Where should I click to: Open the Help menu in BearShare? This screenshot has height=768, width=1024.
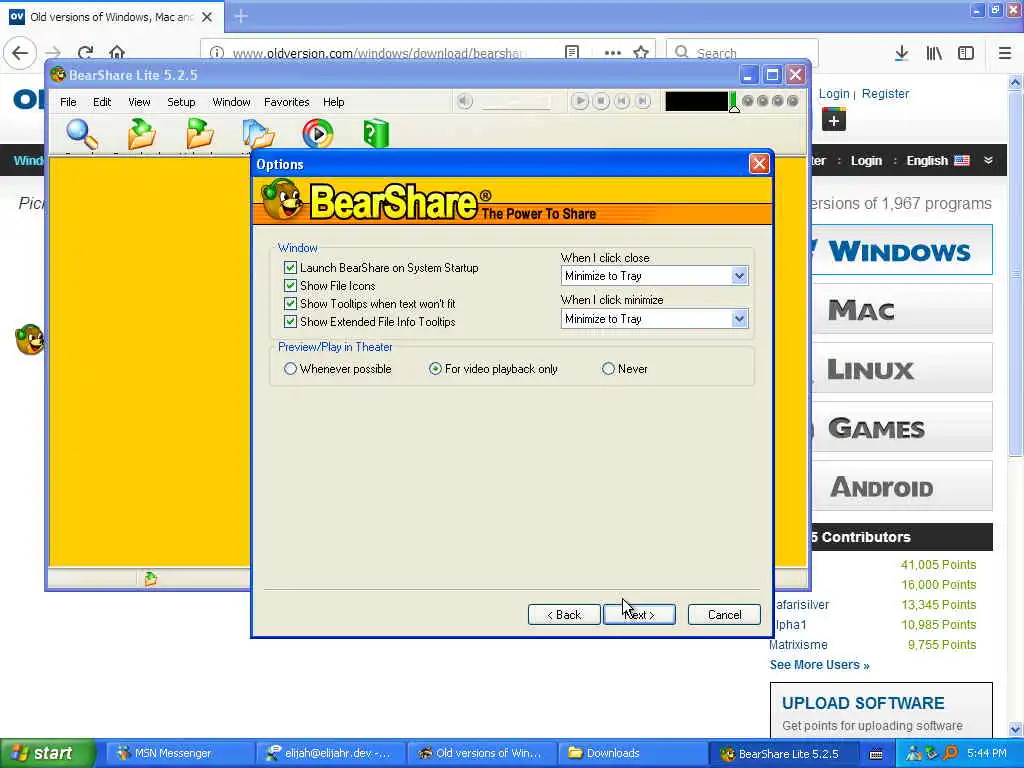333,102
